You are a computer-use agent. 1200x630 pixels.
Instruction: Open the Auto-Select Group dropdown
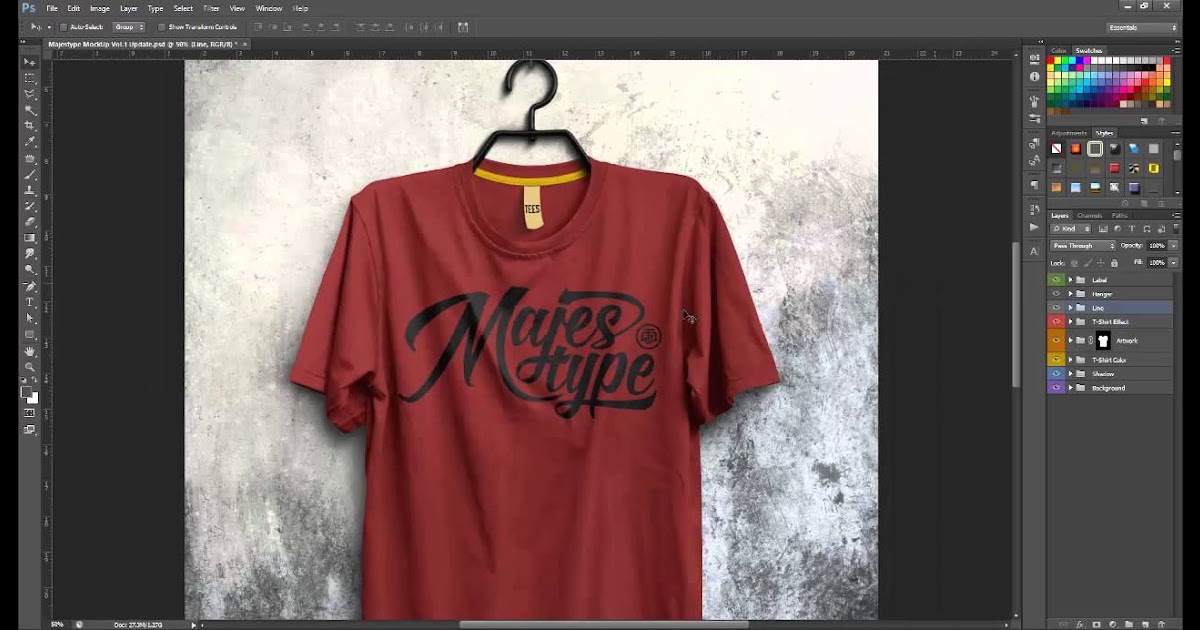tap(128, 27)
